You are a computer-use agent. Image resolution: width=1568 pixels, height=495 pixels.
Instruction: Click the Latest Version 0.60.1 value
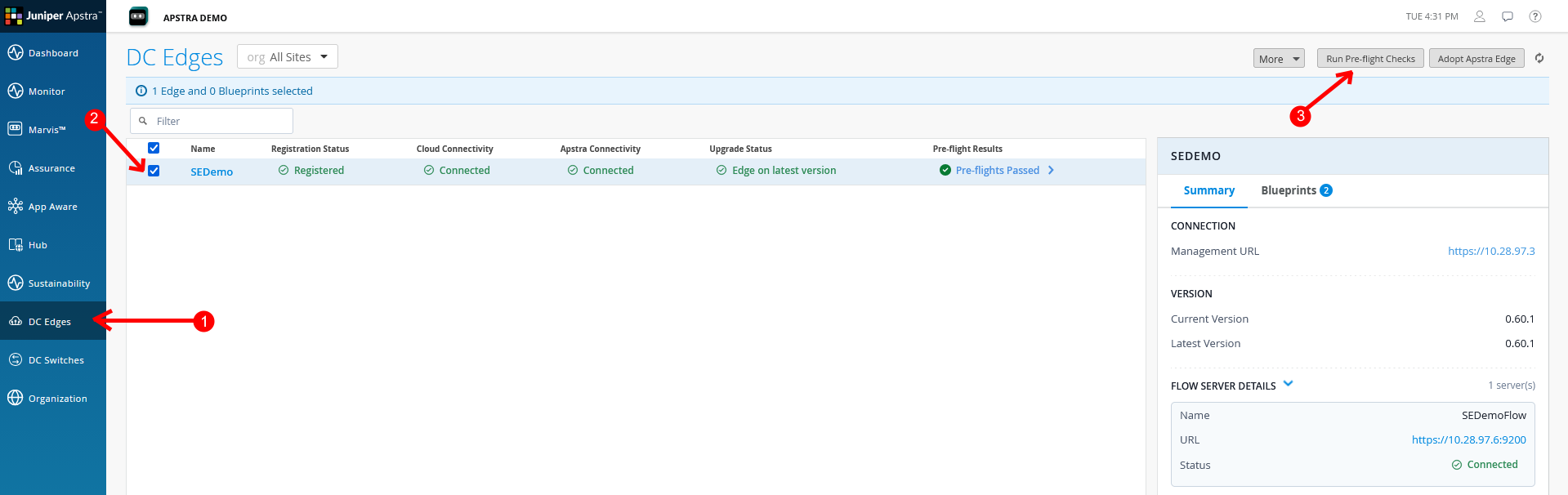1520,343
